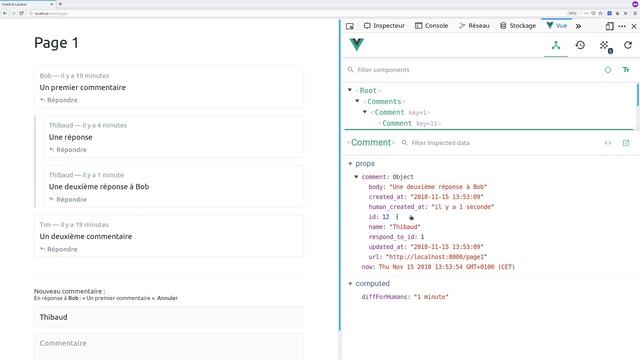640x360 pixels.
Task: Collapse the Root tree node
Action: coord(350,90)
